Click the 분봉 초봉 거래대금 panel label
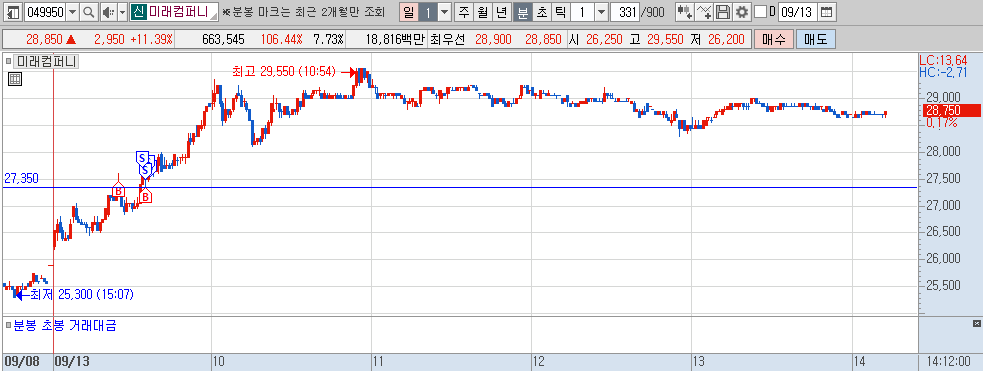 click(64, 326)
